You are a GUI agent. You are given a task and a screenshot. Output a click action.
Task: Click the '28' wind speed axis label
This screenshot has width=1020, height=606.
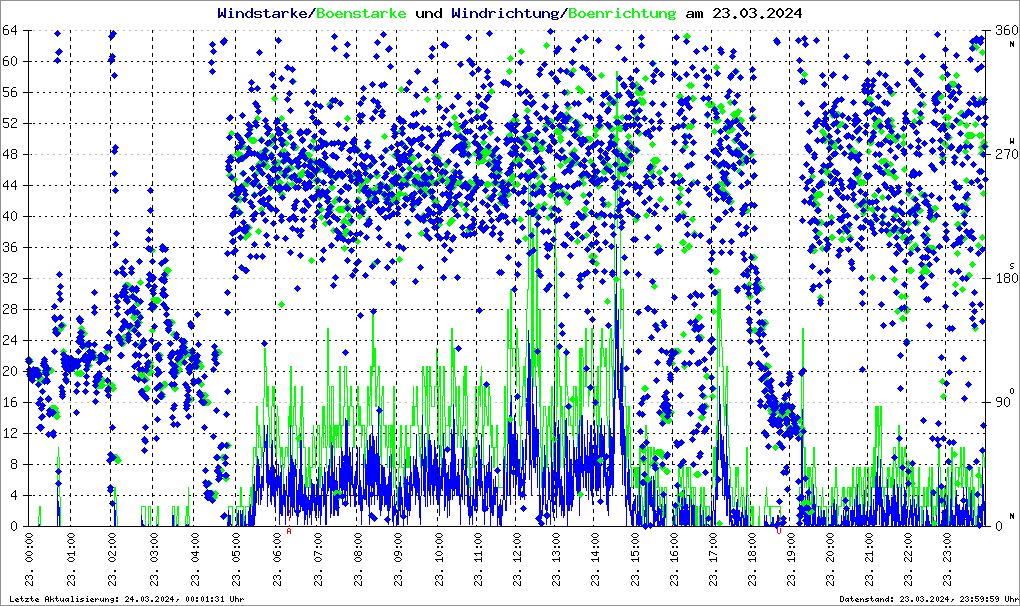pos(9,309)
